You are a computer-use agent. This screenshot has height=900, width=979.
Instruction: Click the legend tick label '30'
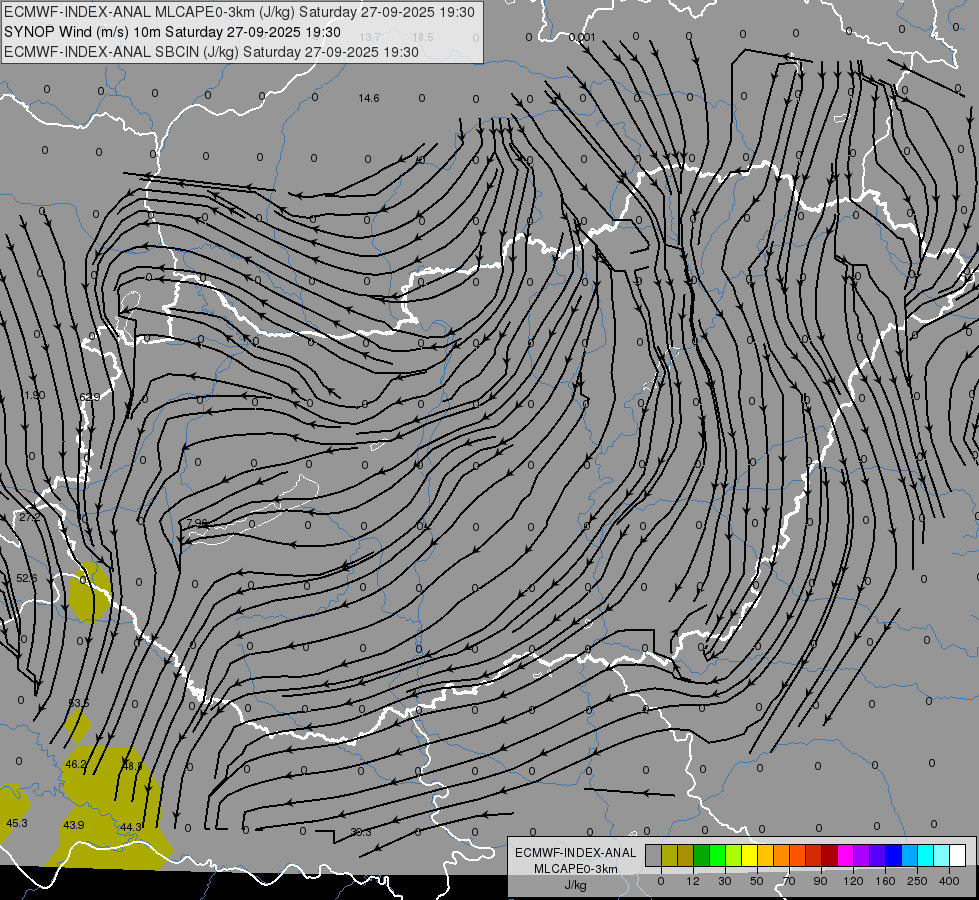724,881
